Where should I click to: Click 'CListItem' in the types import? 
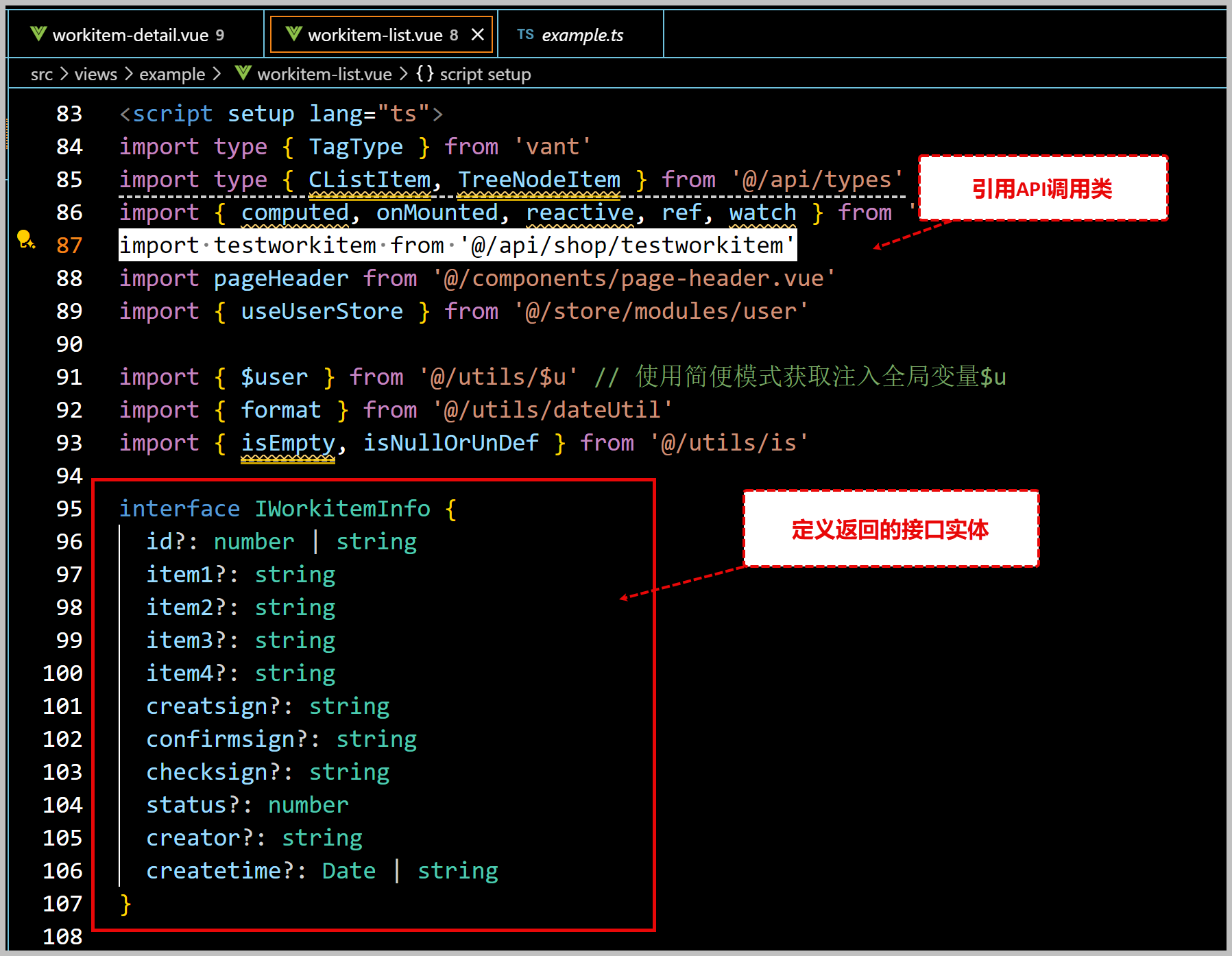click(370, 180)
